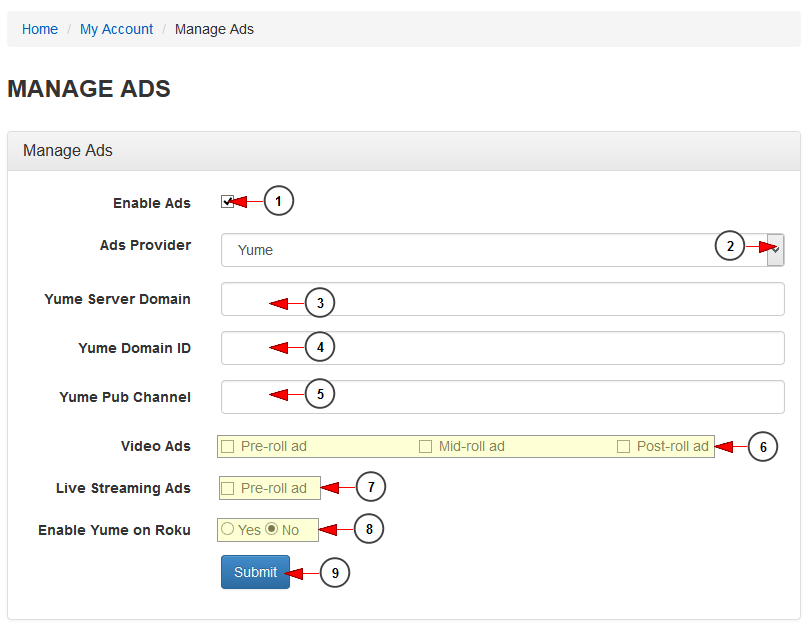Enable the Mid-roll ad checkbox
811x639 pixels.
click(x=425, y=447)
